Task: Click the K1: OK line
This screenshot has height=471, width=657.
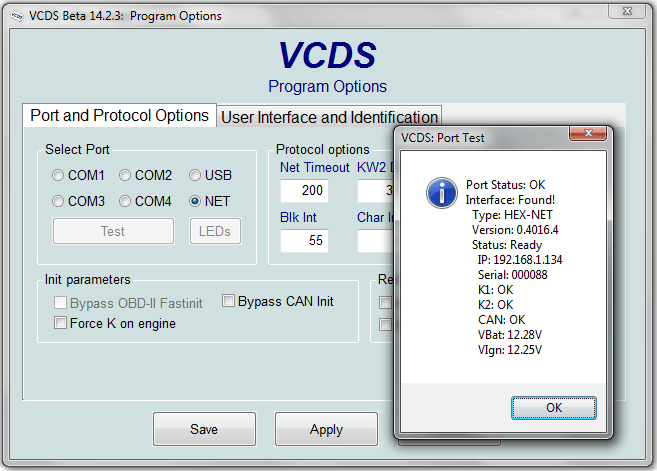Action: [495, 290]
